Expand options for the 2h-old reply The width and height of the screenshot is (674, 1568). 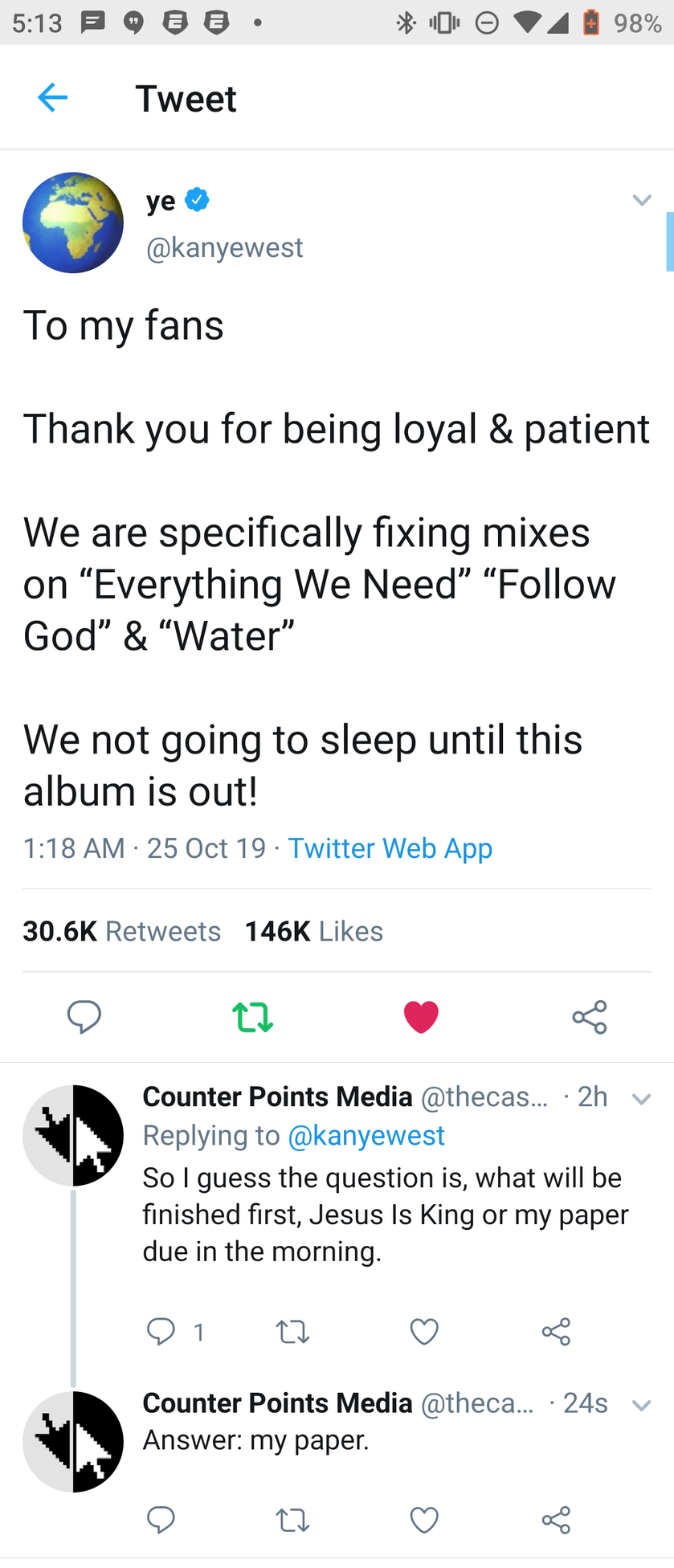pyautogui.click(x=641, y=1098)
